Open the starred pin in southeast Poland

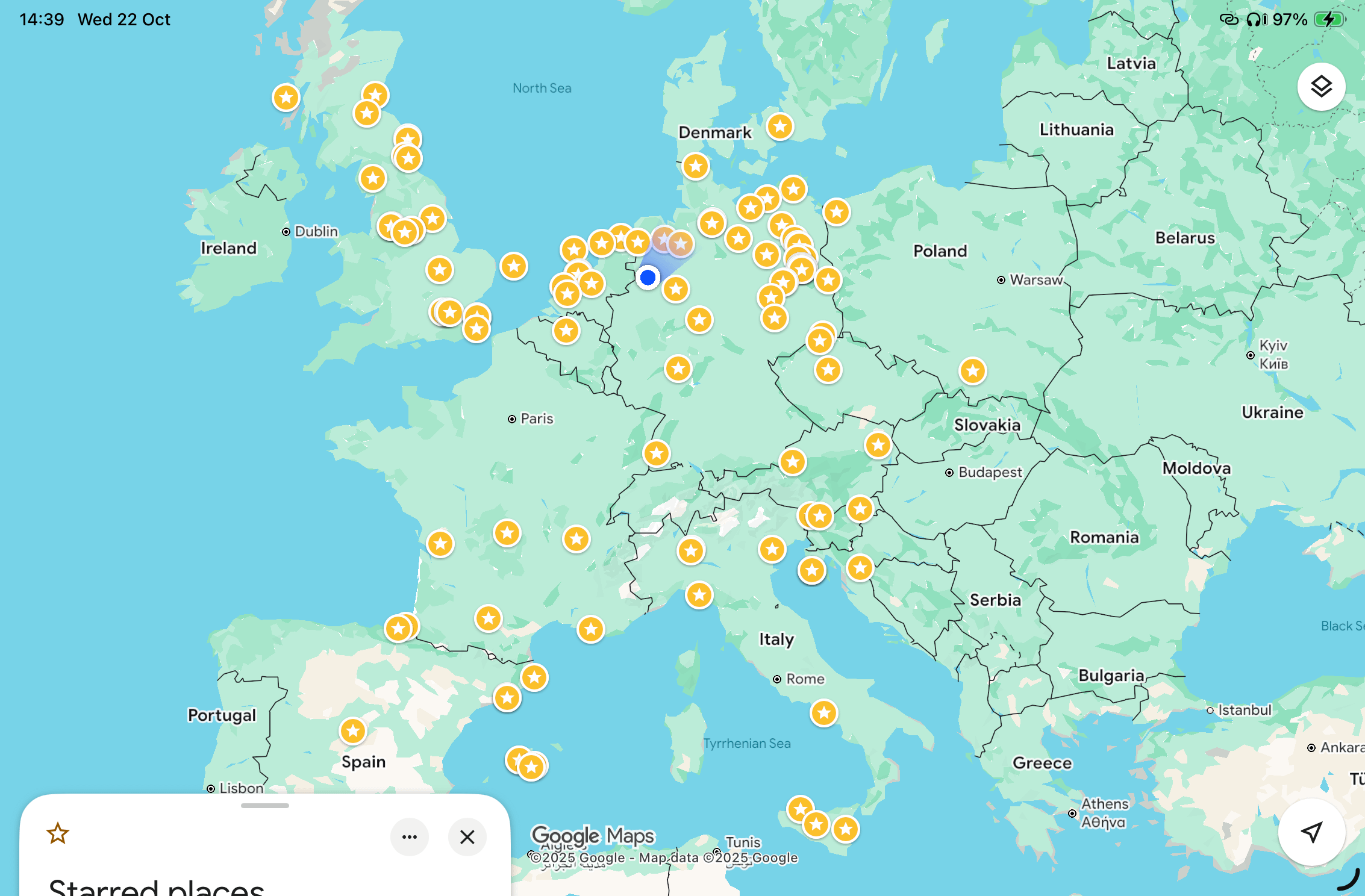pyautogui.click(x=972, y=371)
